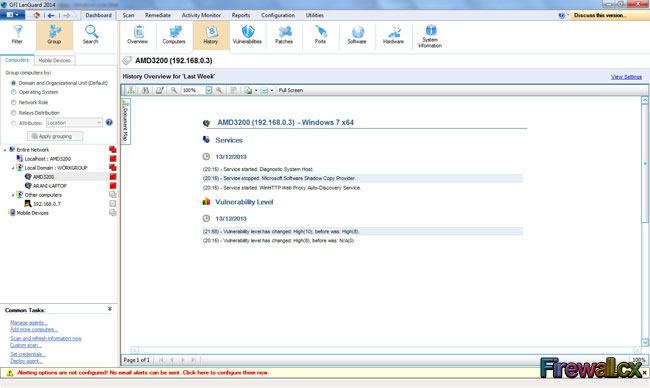This screenshot has height=388, width=650.
Task: Select AMD3200 computer in tree
Action: point(44,177)
